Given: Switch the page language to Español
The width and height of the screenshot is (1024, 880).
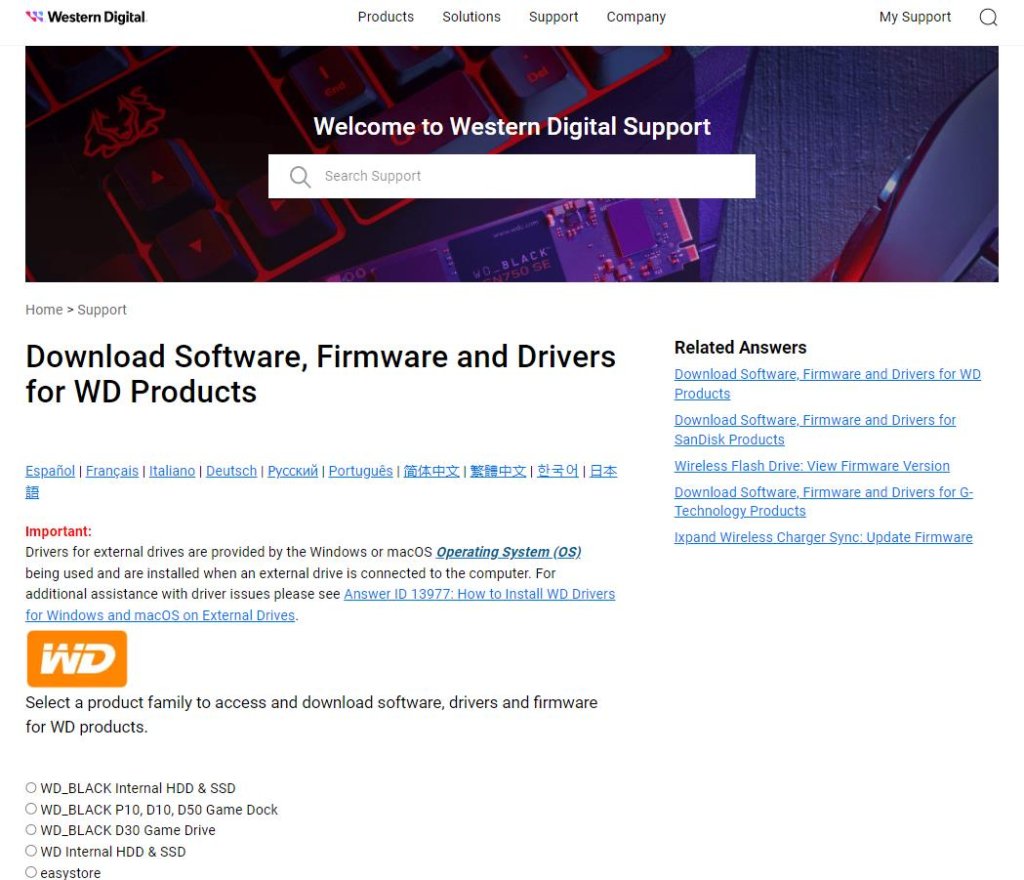Looking at the screenshot, I should (x=50, y=470).
